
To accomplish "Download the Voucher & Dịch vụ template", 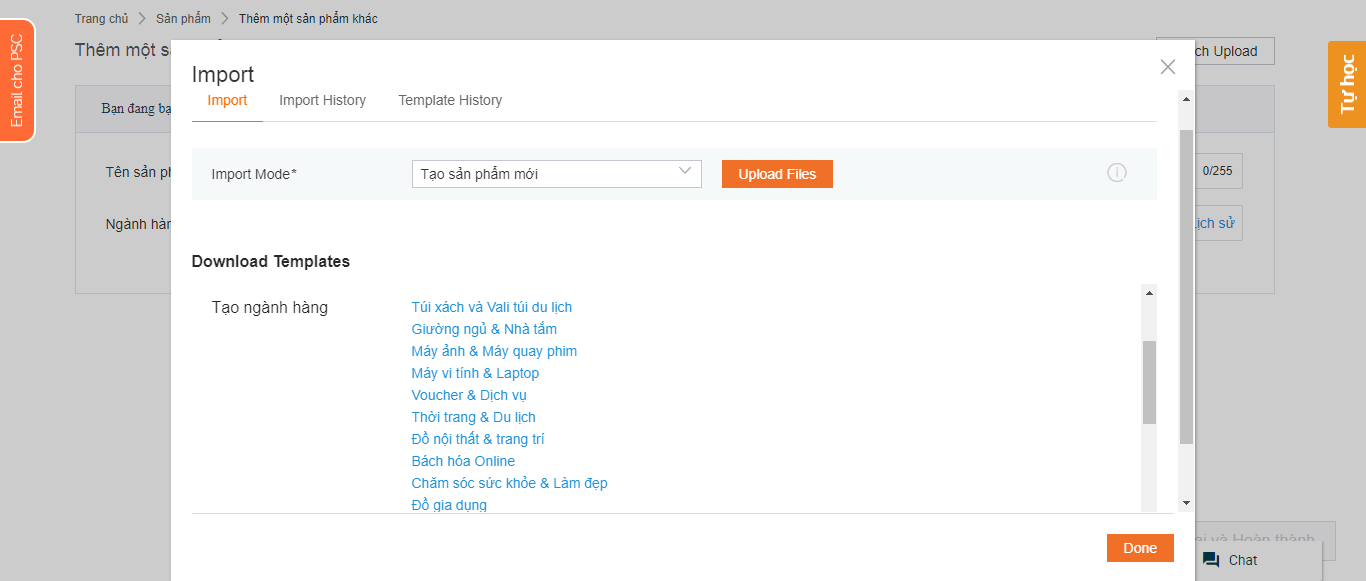I will click(469, 395).
